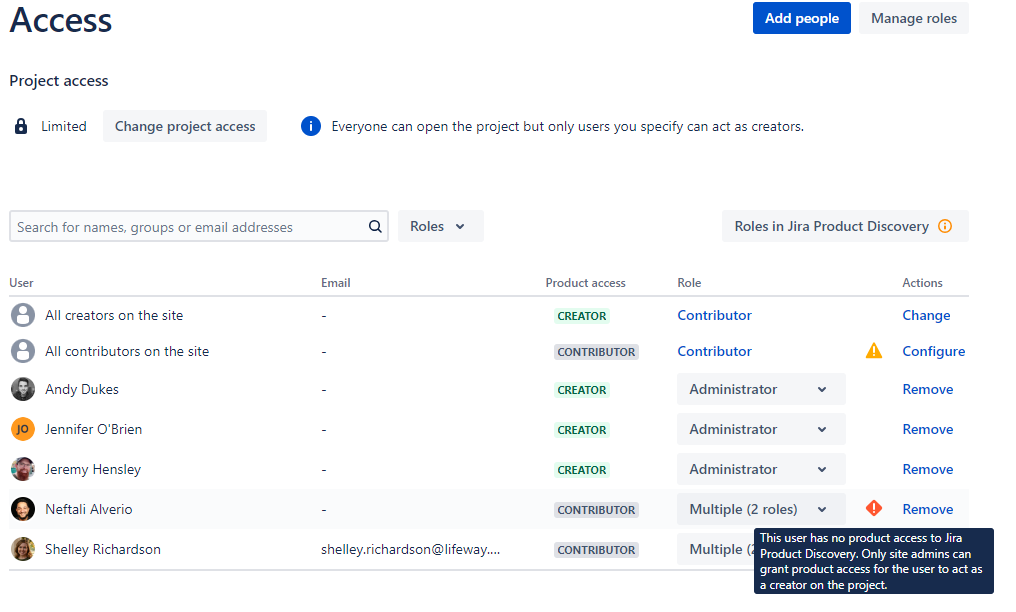This screenshot has height=612, width=1016.
Task: Click the magnifying glass search icon
Action: [x=375, y=226]
